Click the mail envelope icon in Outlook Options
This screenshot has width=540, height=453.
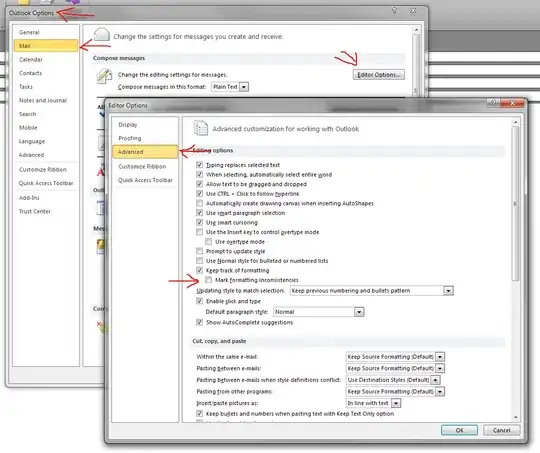[x=102, y=35]
